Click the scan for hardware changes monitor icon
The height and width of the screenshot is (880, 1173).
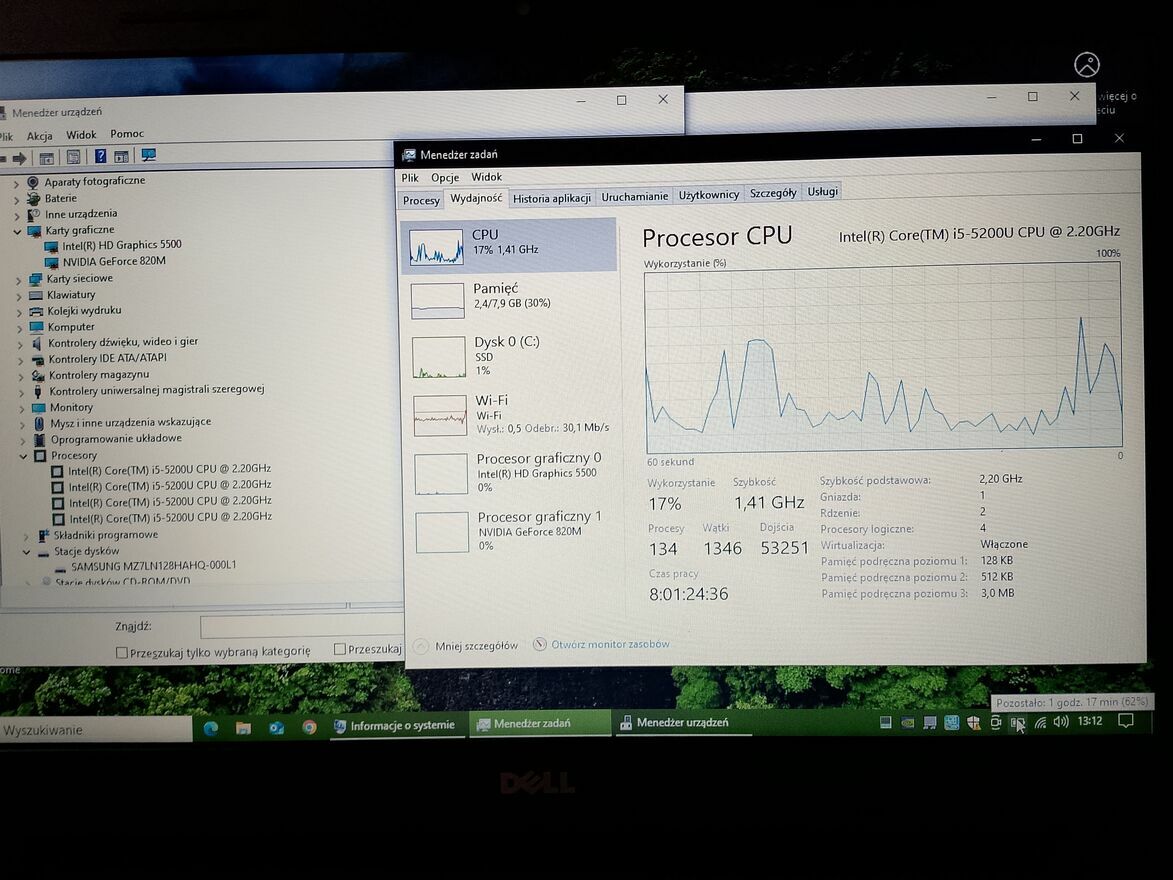(x=149, y=156)
